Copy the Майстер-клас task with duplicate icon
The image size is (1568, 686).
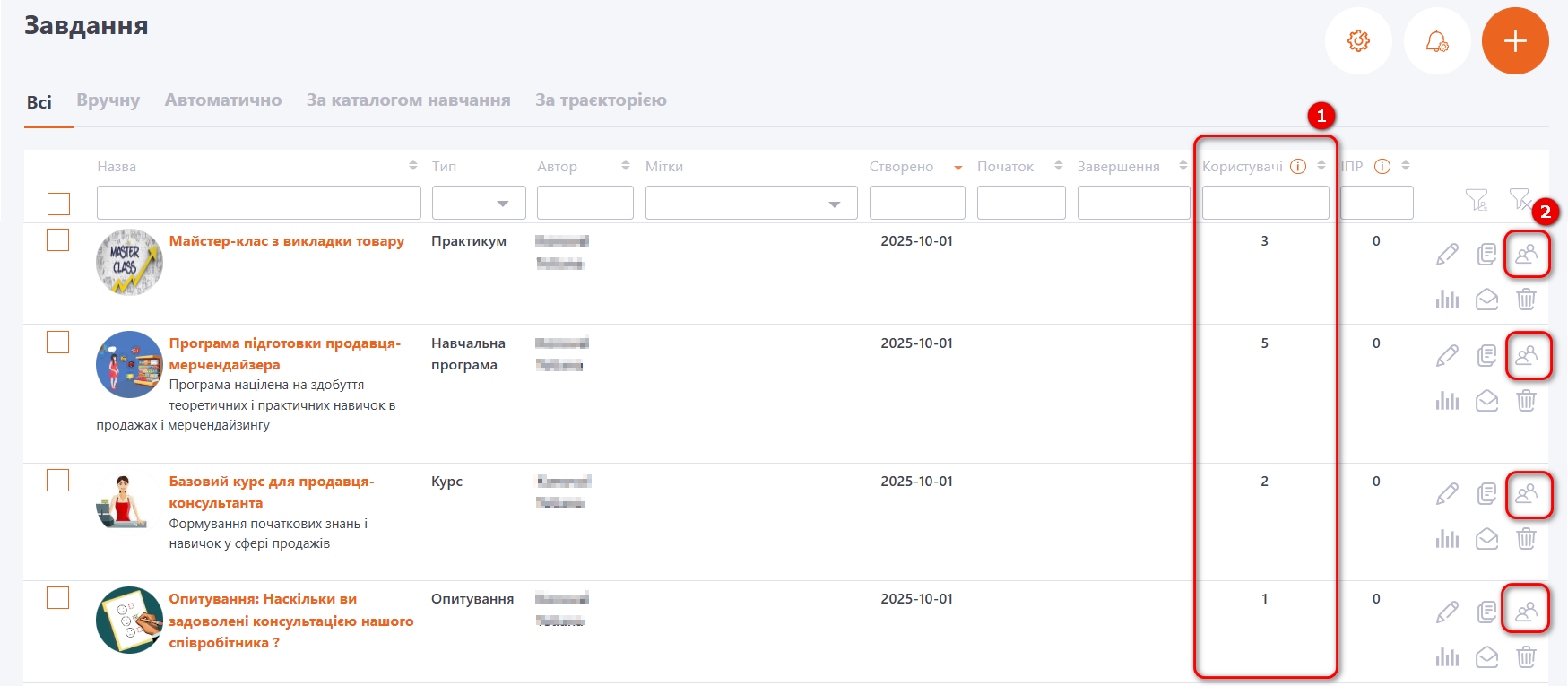point(1486,255)
